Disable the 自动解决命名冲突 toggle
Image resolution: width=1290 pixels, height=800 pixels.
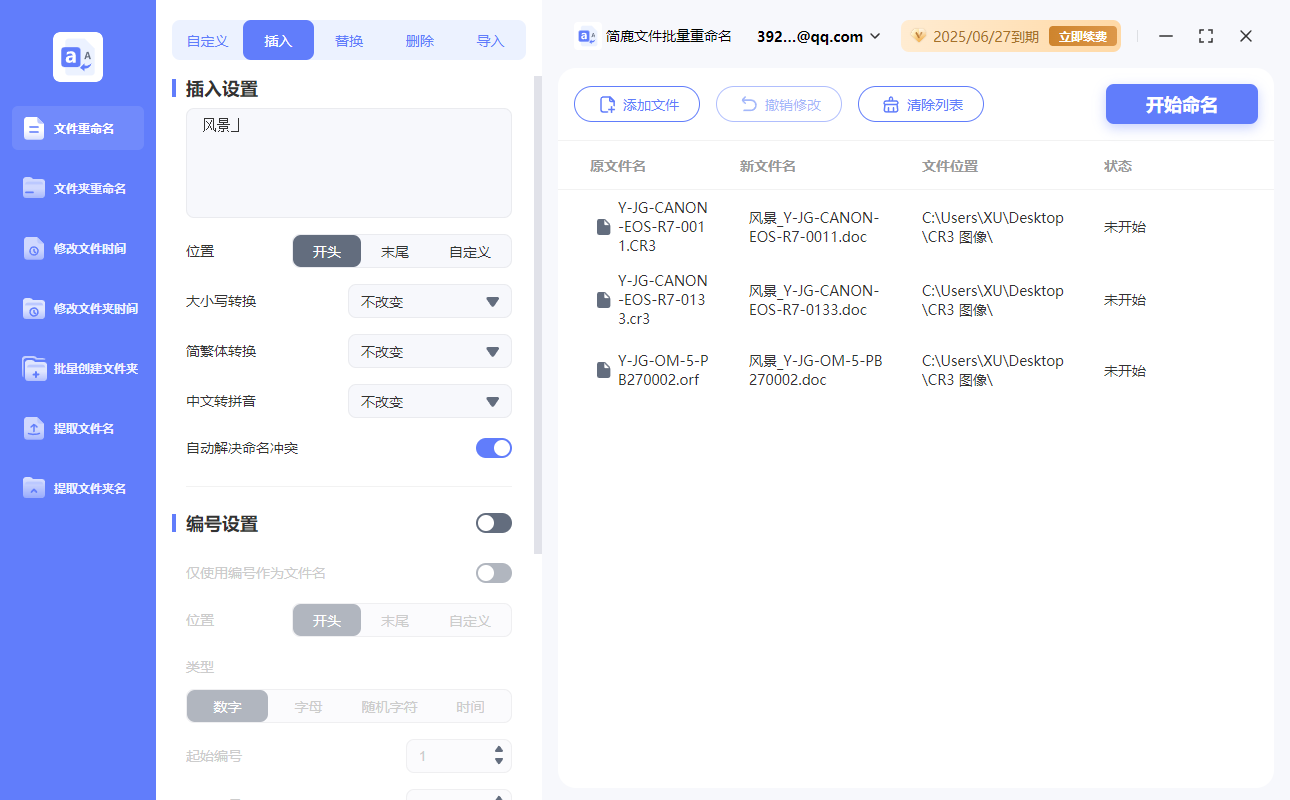493,448
